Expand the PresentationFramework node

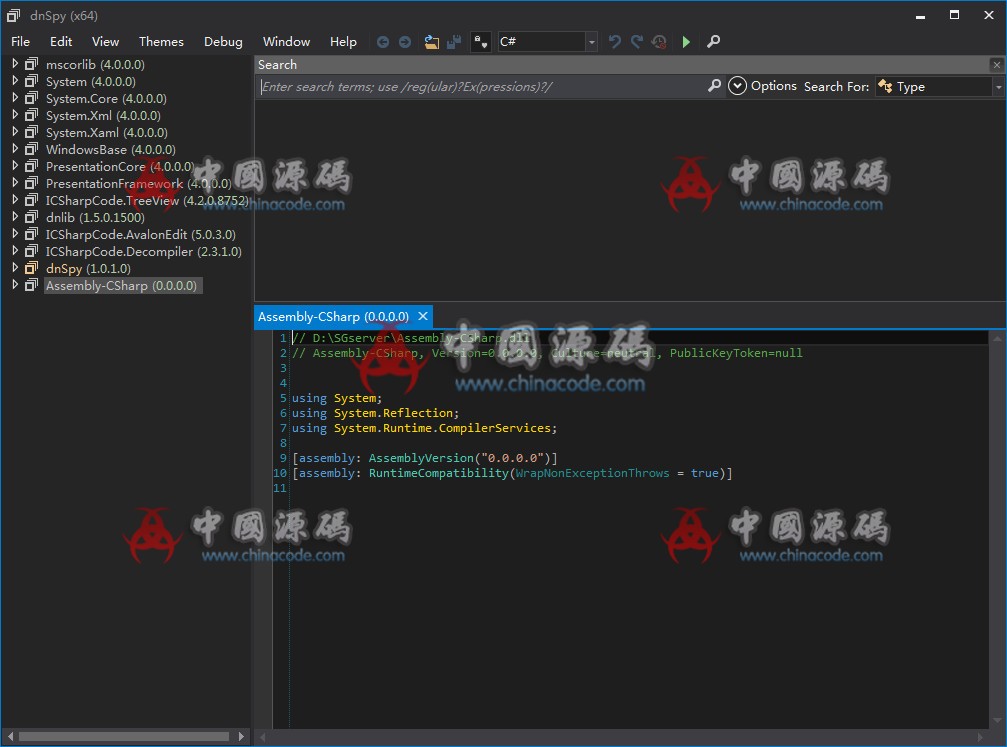coord(15,182)
